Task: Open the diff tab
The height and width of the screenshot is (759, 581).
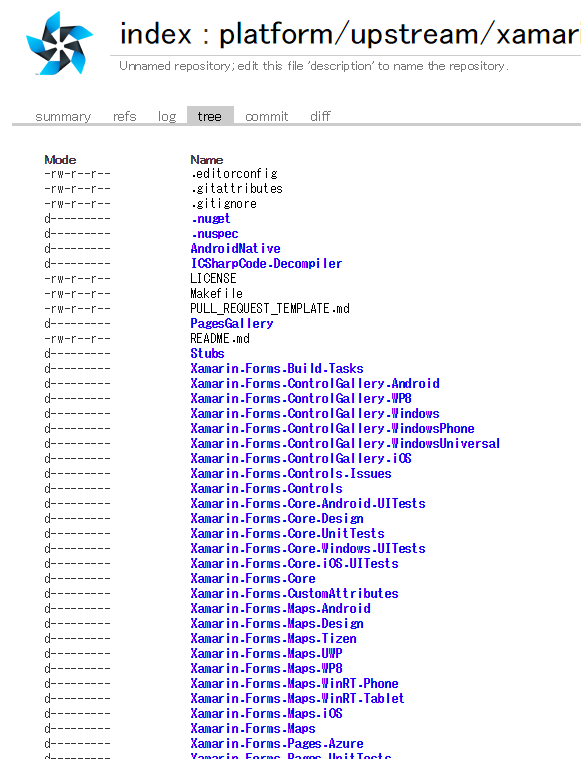Action: 320,117
